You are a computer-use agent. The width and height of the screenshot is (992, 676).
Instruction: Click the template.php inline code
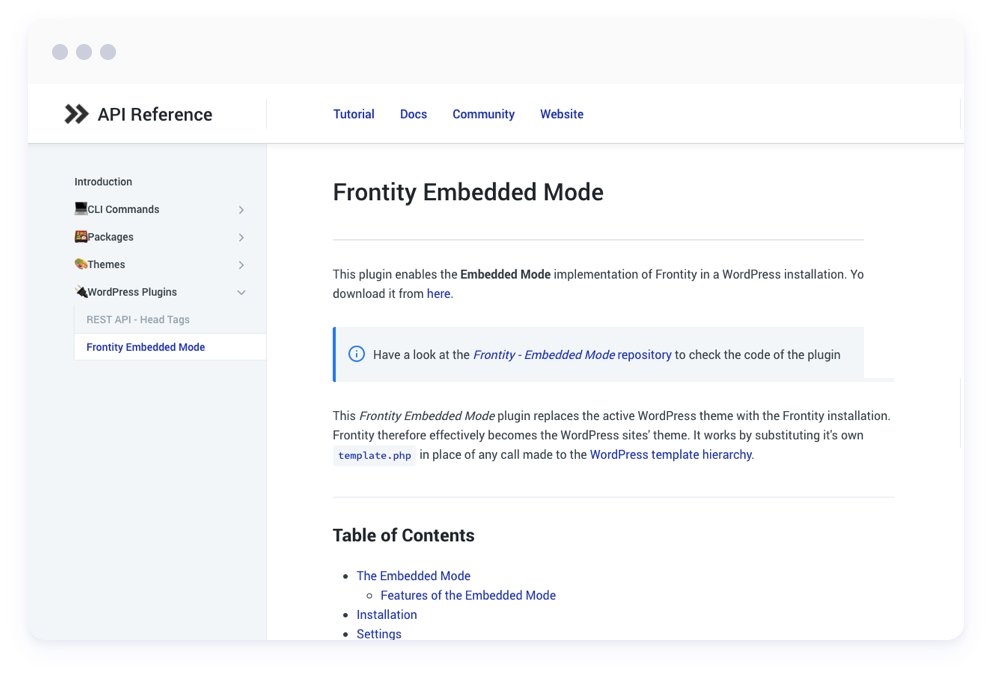375,455
